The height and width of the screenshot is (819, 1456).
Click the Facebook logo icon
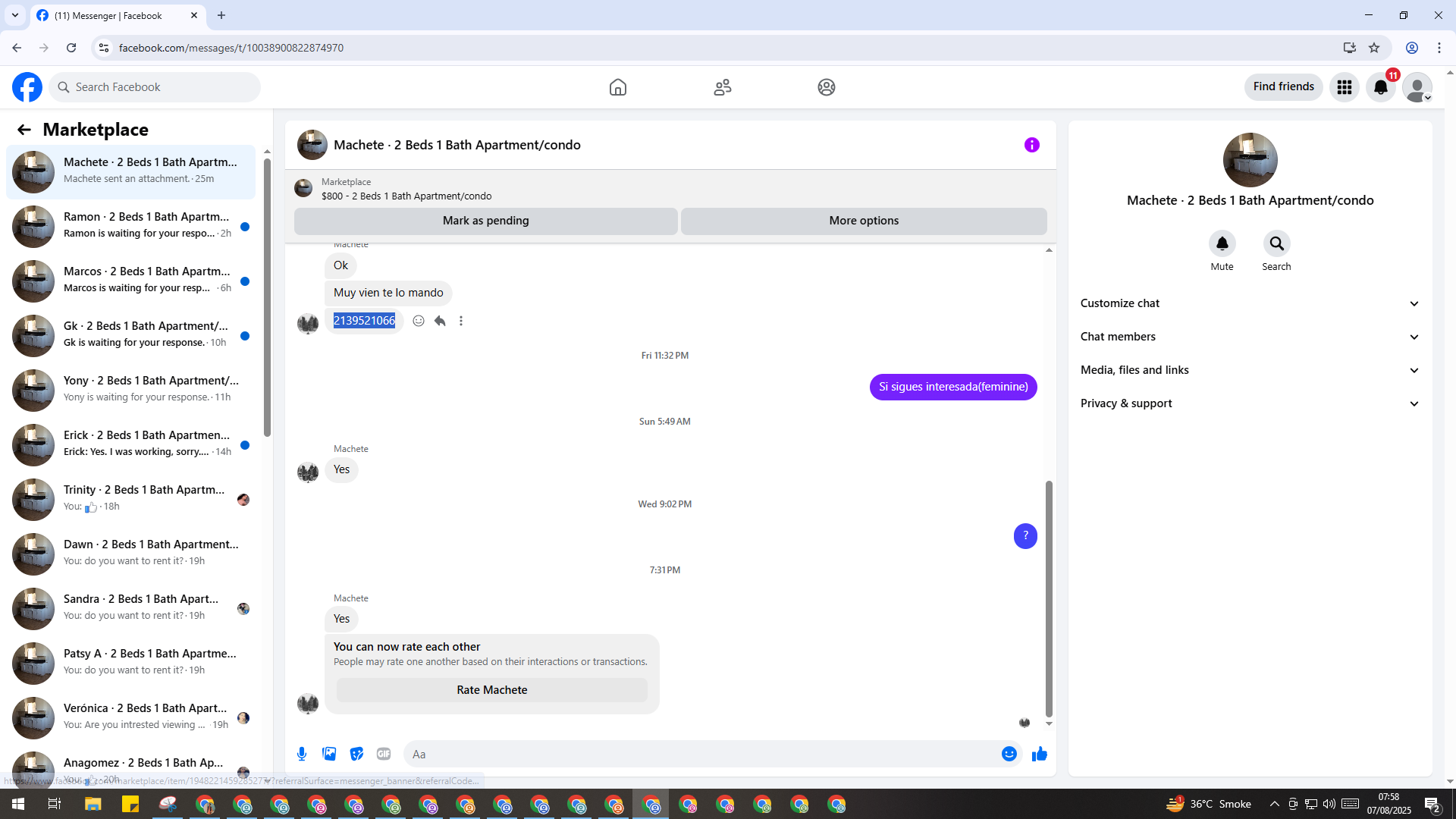(27, 87)
